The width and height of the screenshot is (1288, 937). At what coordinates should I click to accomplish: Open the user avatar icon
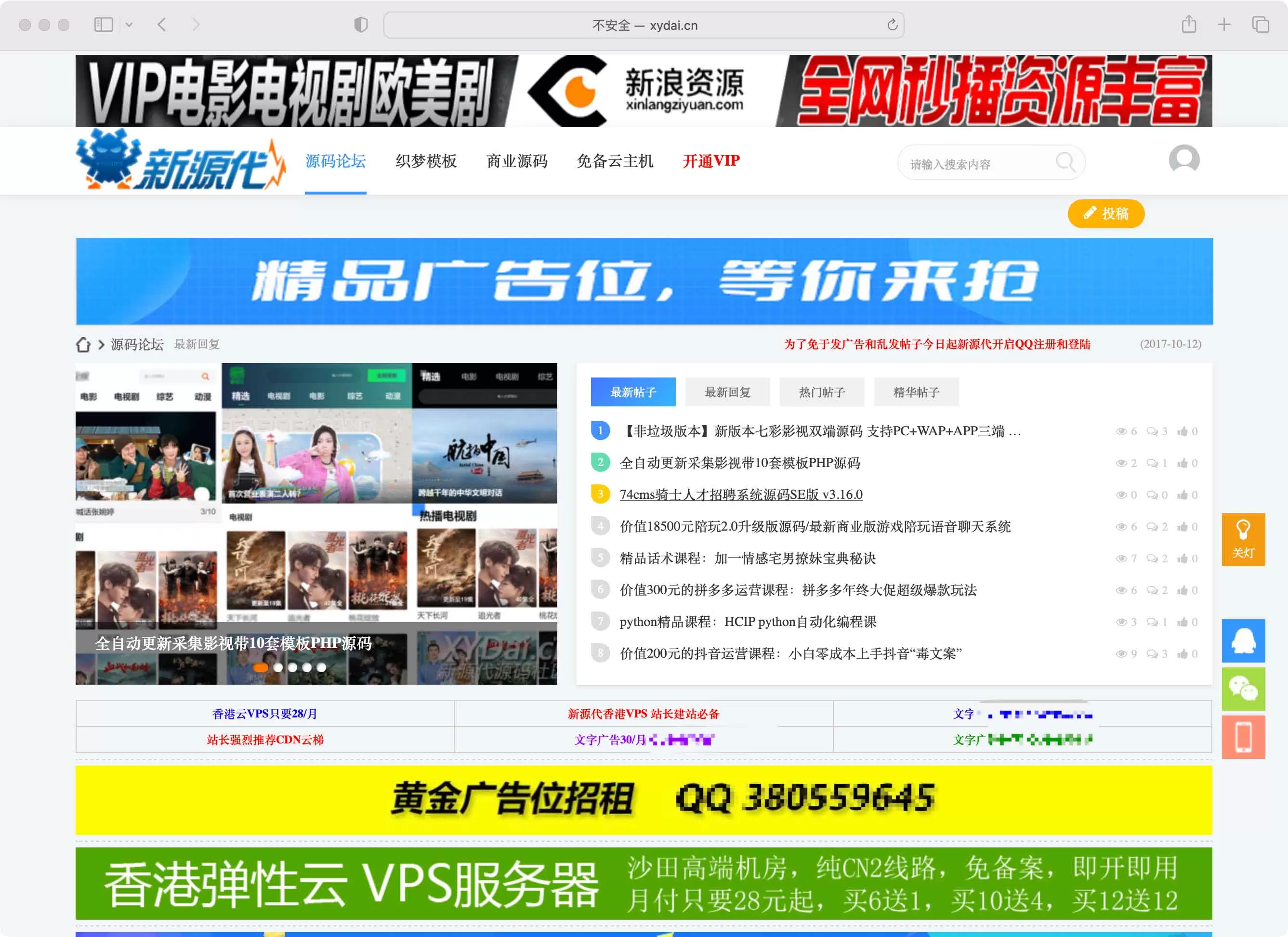coord(1184,159)
